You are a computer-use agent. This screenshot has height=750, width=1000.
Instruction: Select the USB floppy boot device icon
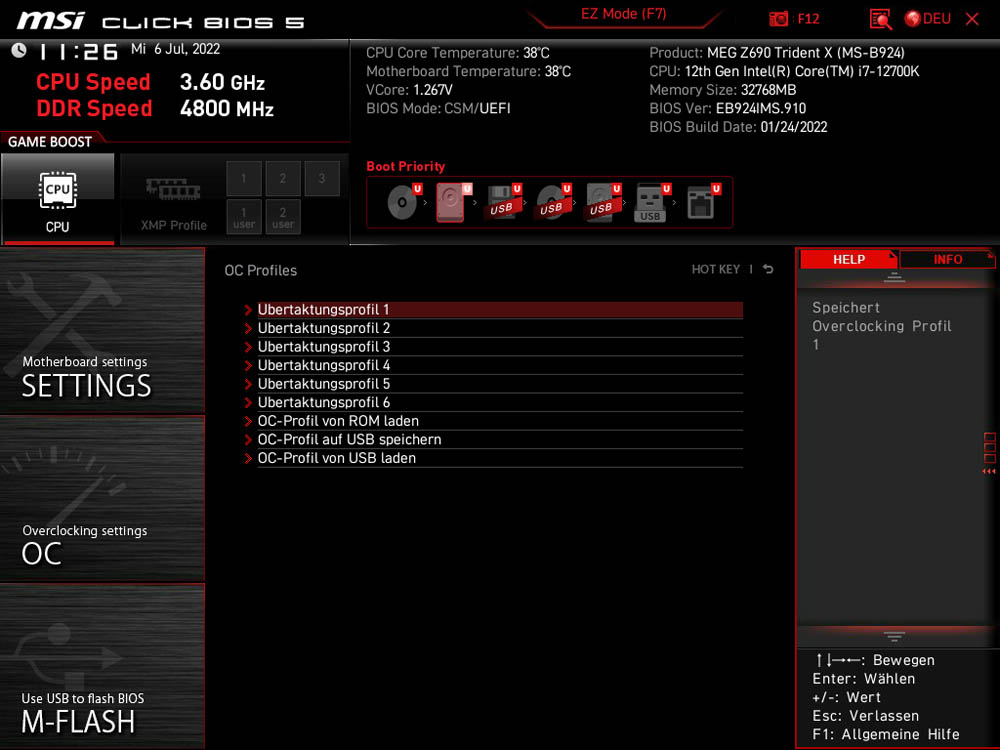coord(503,202)
